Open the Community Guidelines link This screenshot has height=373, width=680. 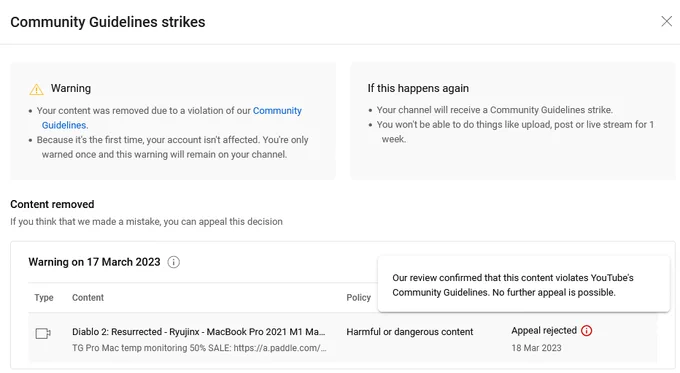tap(277, 111)
